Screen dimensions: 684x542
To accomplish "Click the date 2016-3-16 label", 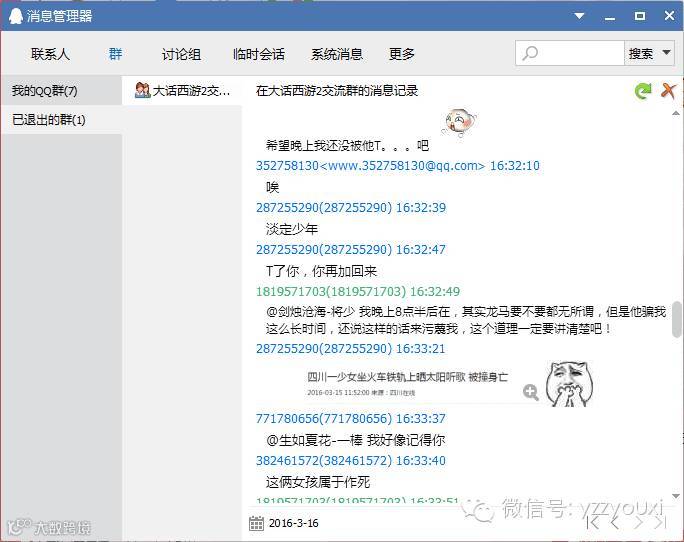I will click(294, 523).
